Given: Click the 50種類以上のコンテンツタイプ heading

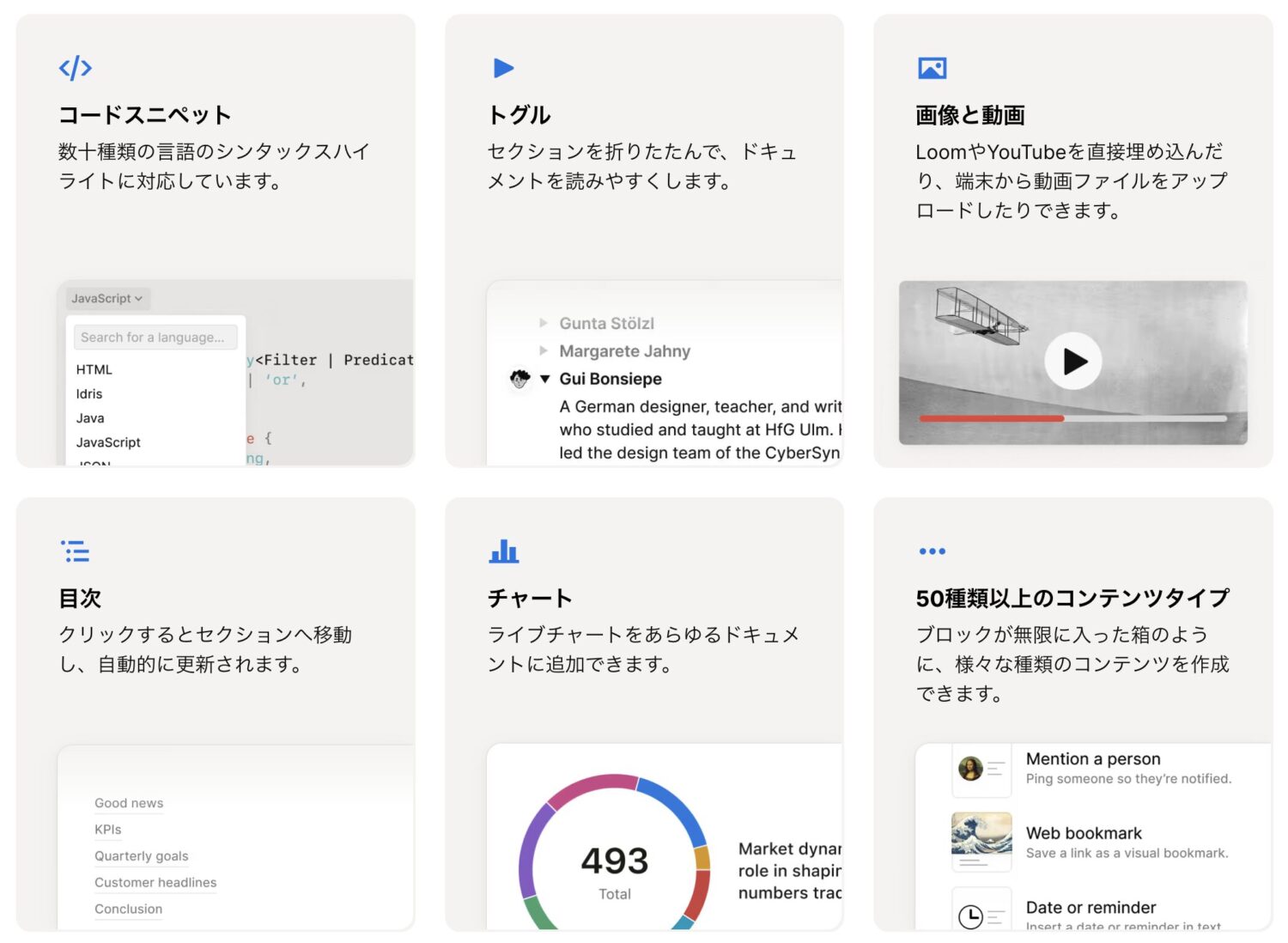Looking at the screenshot, I should pos(1073,599).
